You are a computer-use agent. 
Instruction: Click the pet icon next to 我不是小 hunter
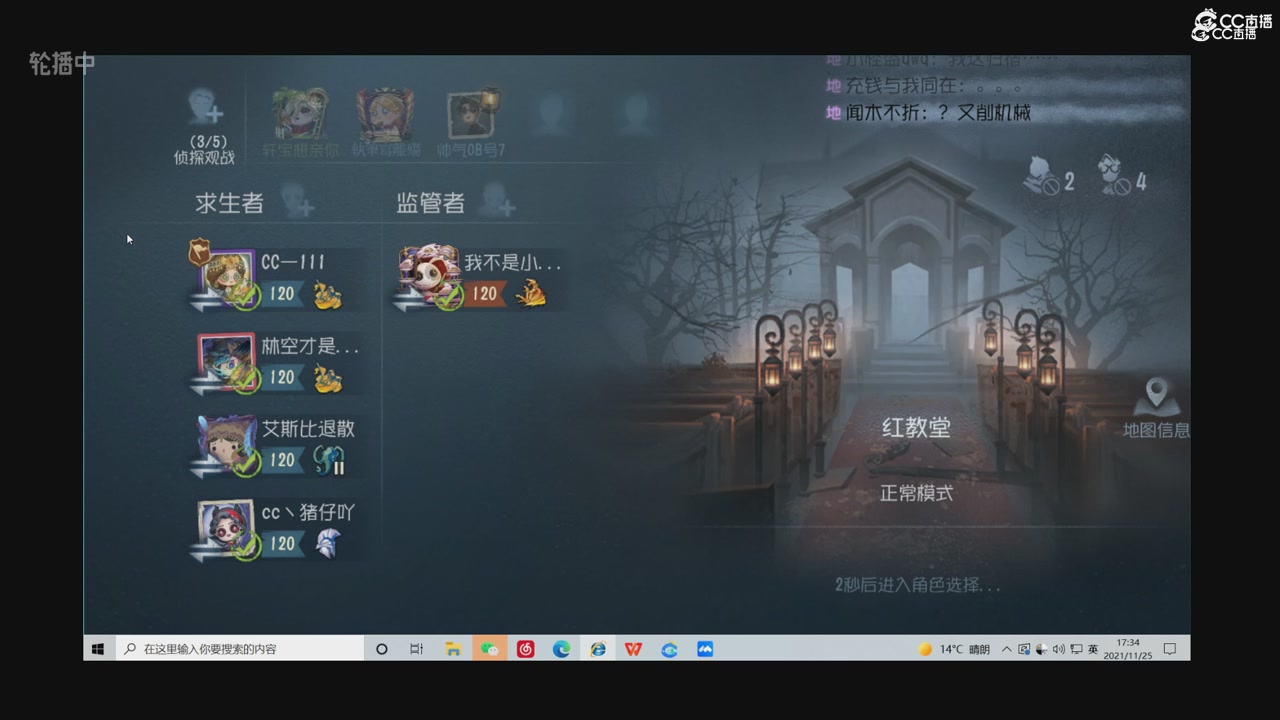(x=533, y=293)
